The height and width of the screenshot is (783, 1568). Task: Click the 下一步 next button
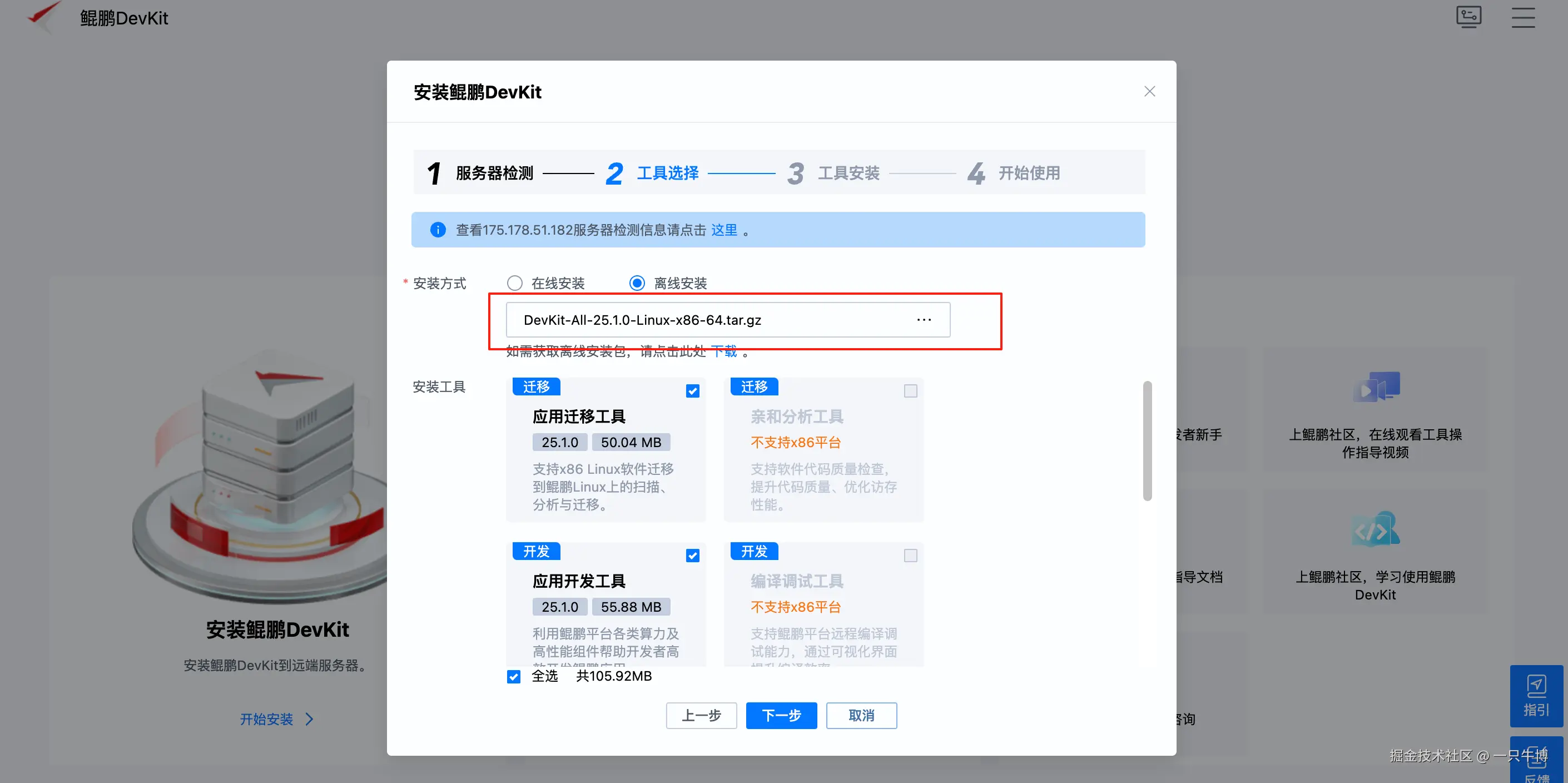[x=781, y=715]
